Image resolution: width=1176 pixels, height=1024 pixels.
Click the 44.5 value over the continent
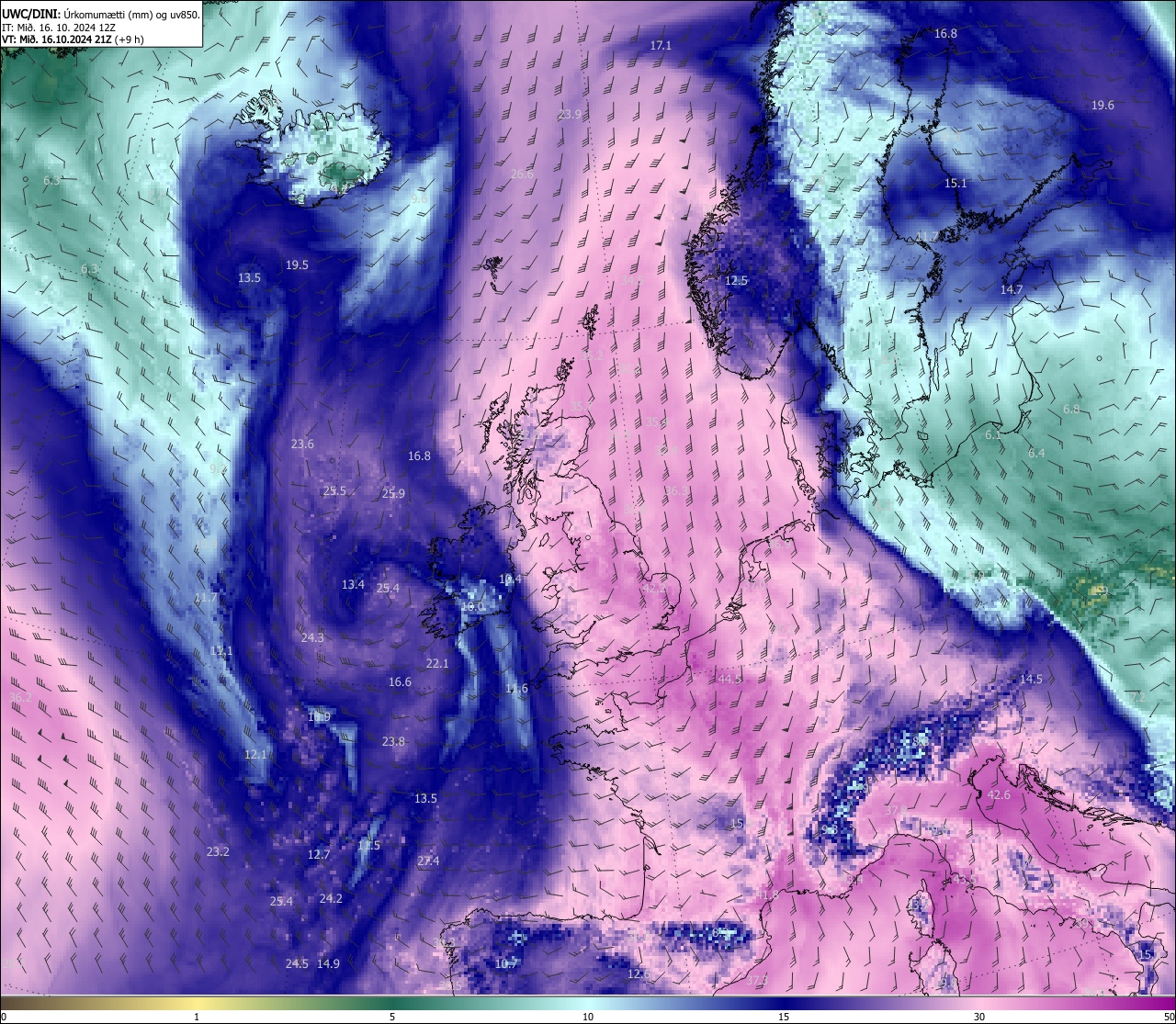click(x=729, y=679)
